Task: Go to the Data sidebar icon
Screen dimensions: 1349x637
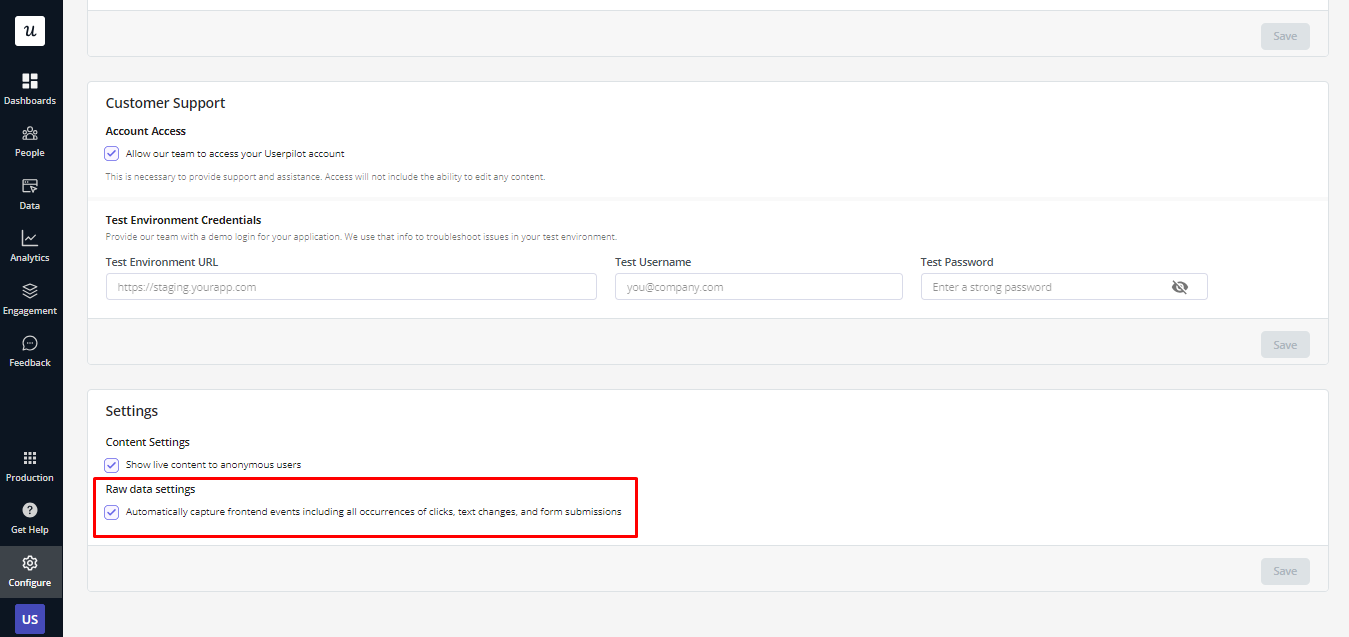Action: click(x=30, y=186)
